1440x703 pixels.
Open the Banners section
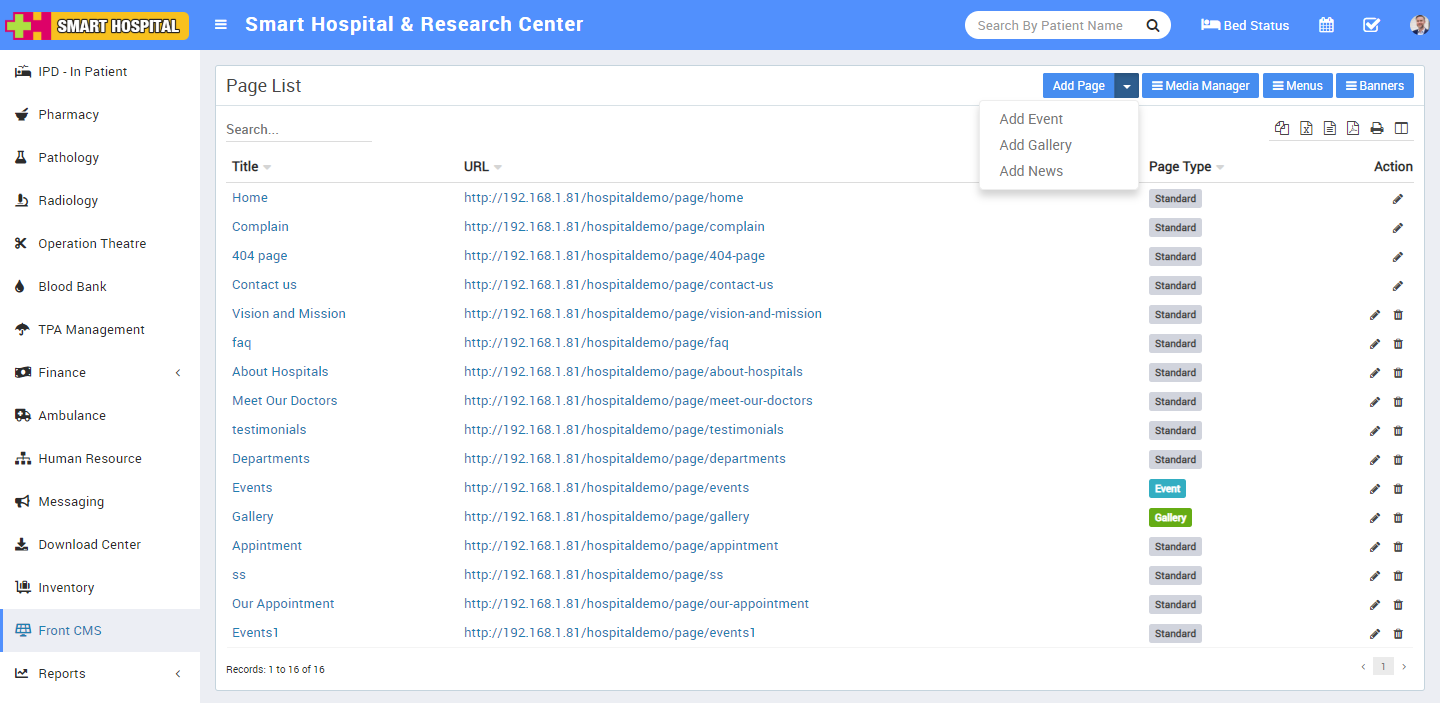1374,86
